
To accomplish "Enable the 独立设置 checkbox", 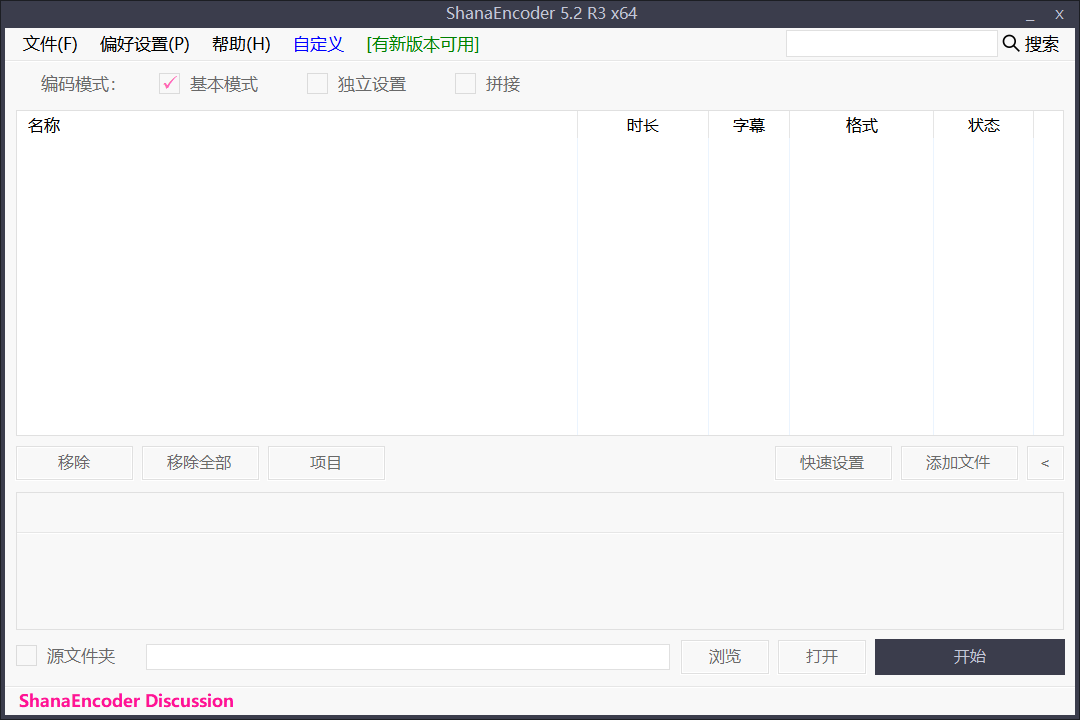I will click(x=317, y=84).
